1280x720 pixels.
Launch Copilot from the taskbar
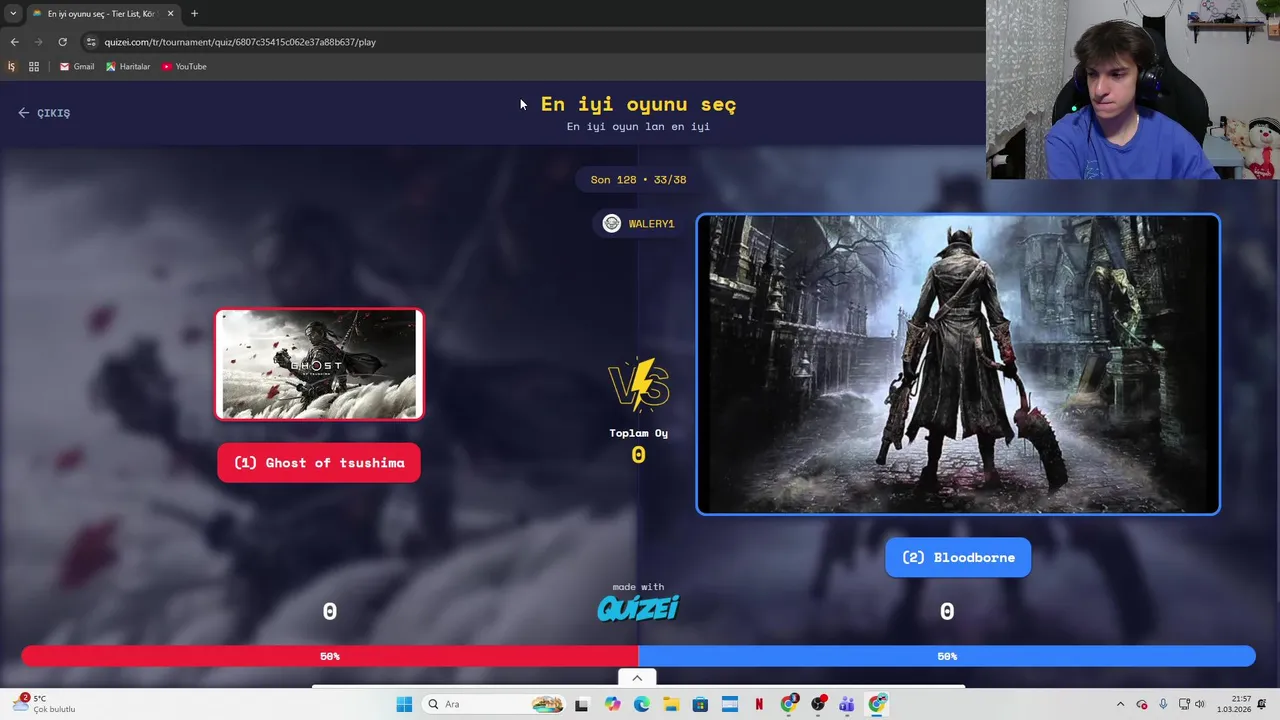coord(612,704)
